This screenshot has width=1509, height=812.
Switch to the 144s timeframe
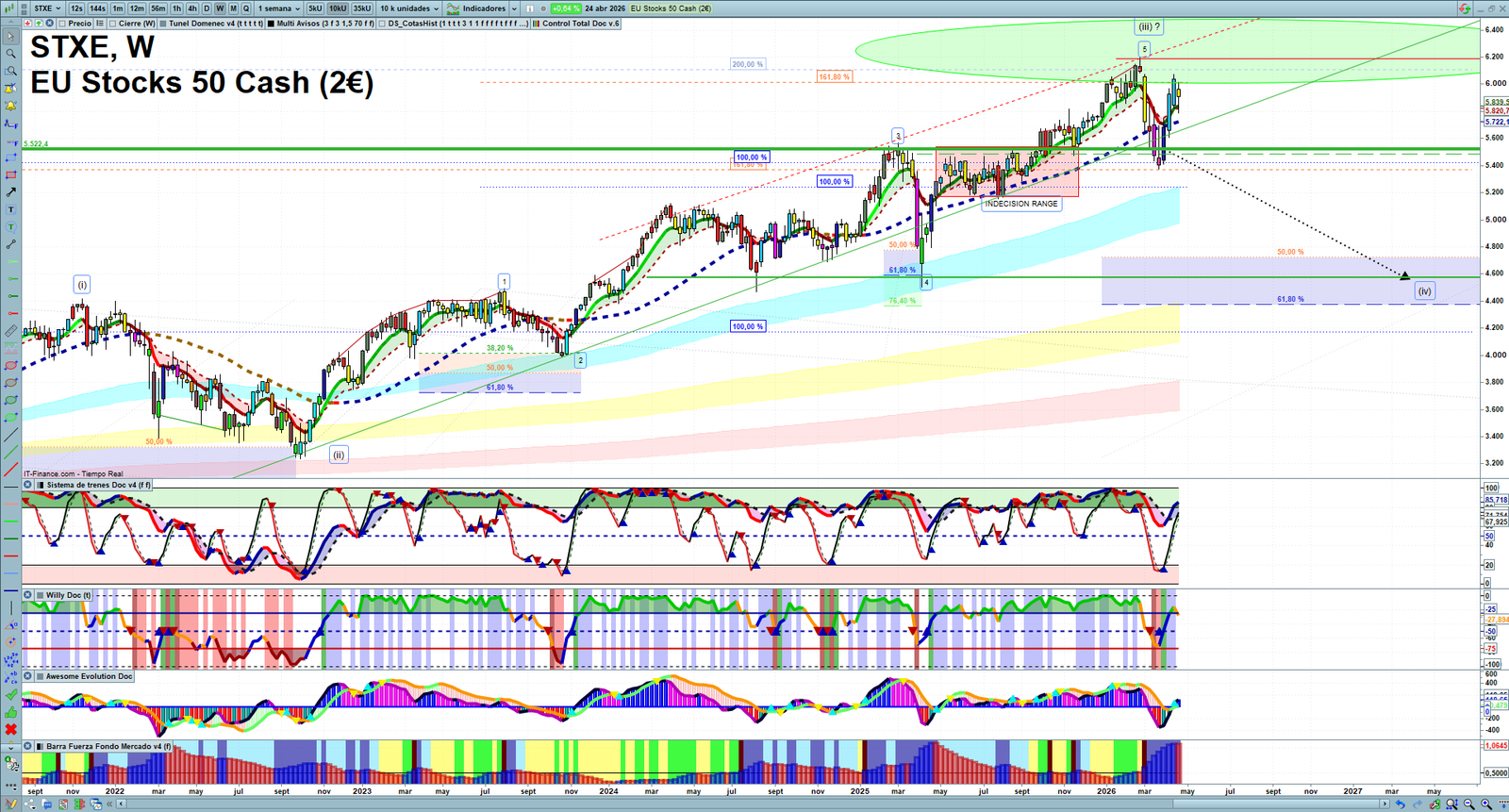97,8
